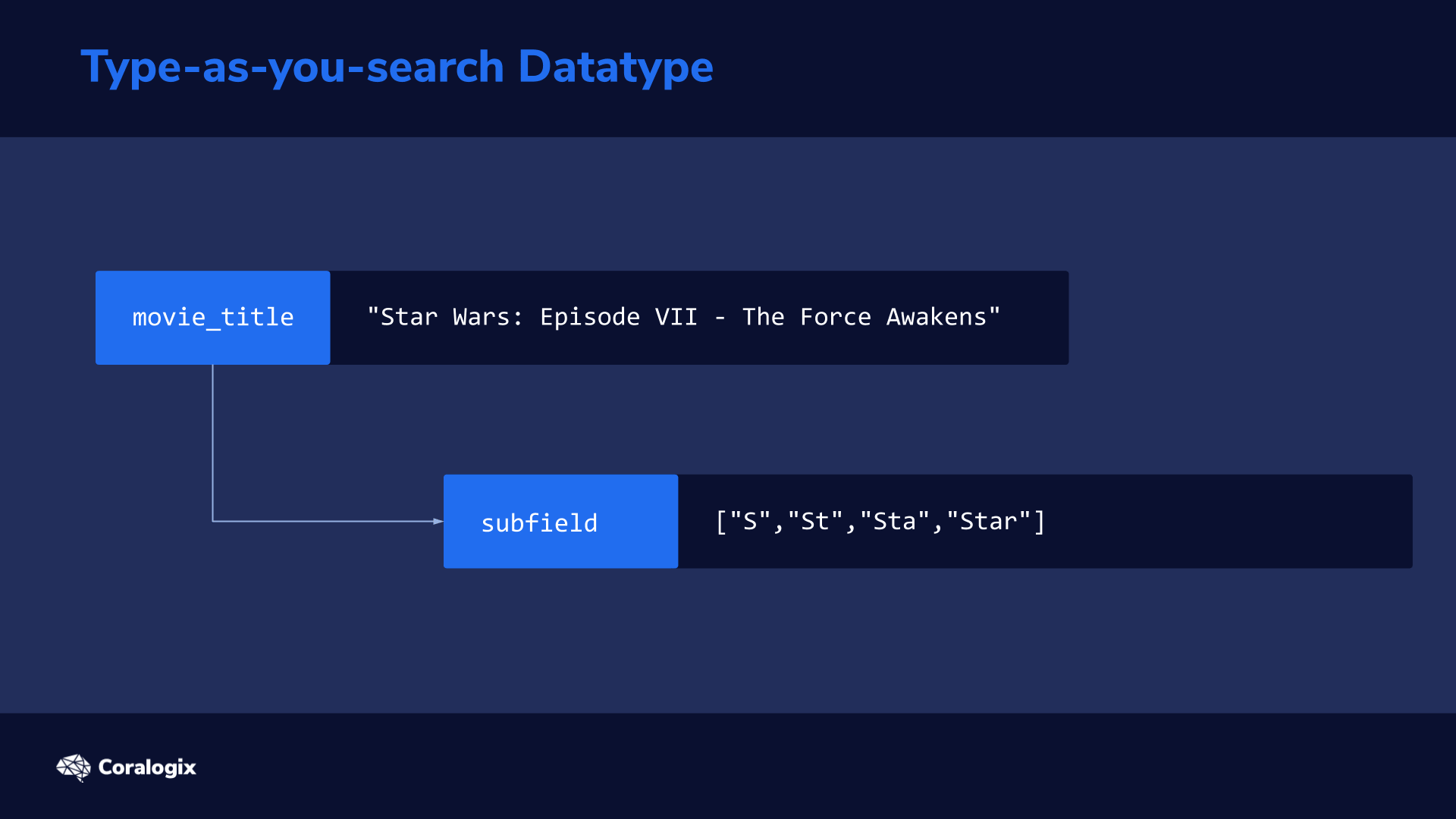
Task: Click the word Awakens in the title string
Action: point(937,317)
